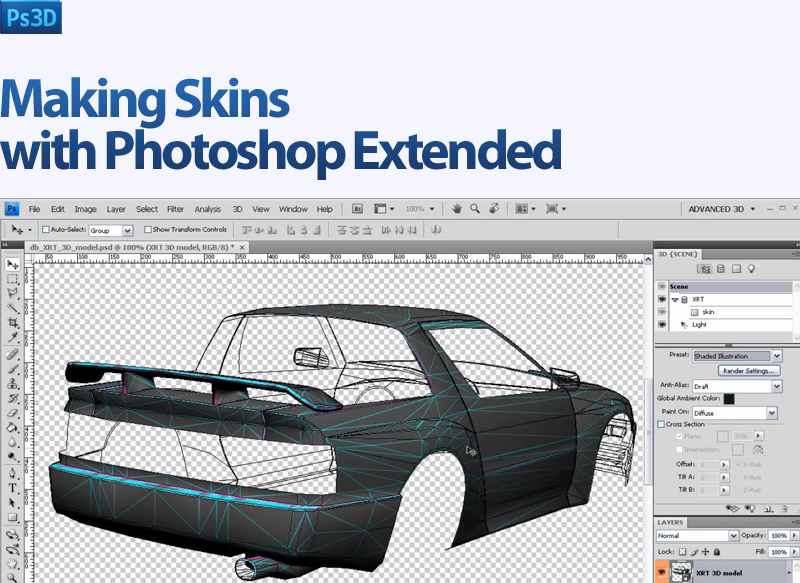Open the Auto-Select Group dropdown
The width and height of the screenshot is (800, 583).
coord(111,231)
